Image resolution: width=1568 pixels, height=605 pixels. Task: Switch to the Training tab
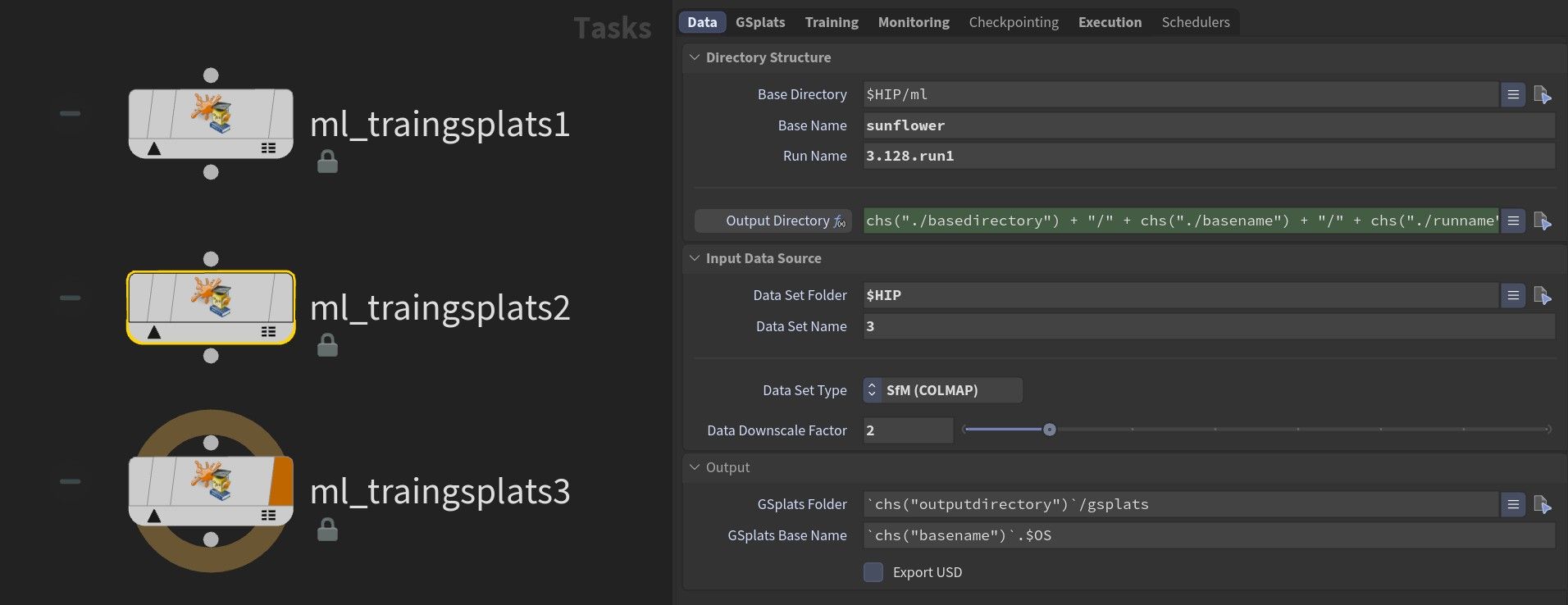click(832, 22)
